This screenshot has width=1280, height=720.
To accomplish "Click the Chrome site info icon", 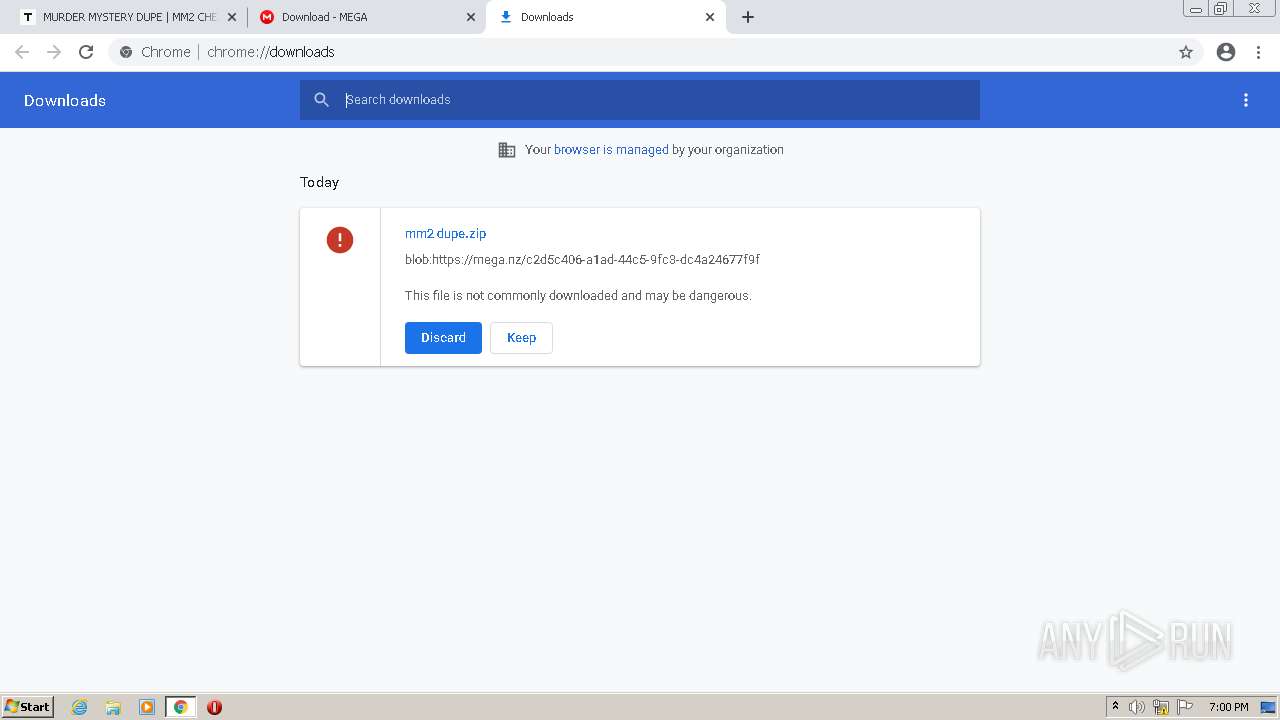I will [x=126, y=52].
